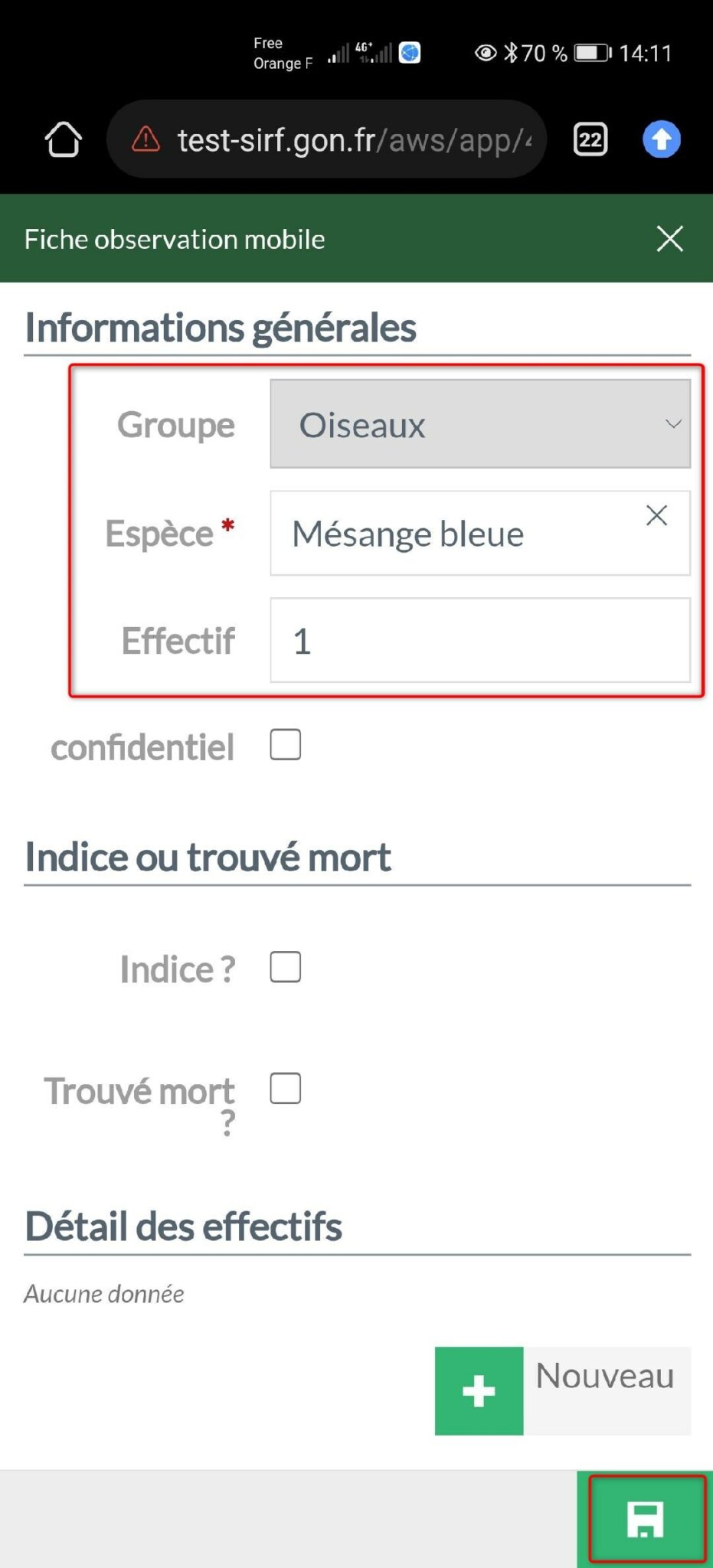The image size is (713, 1568).
Task: Click the Effectif input field
Action: [x=480, y=640]
